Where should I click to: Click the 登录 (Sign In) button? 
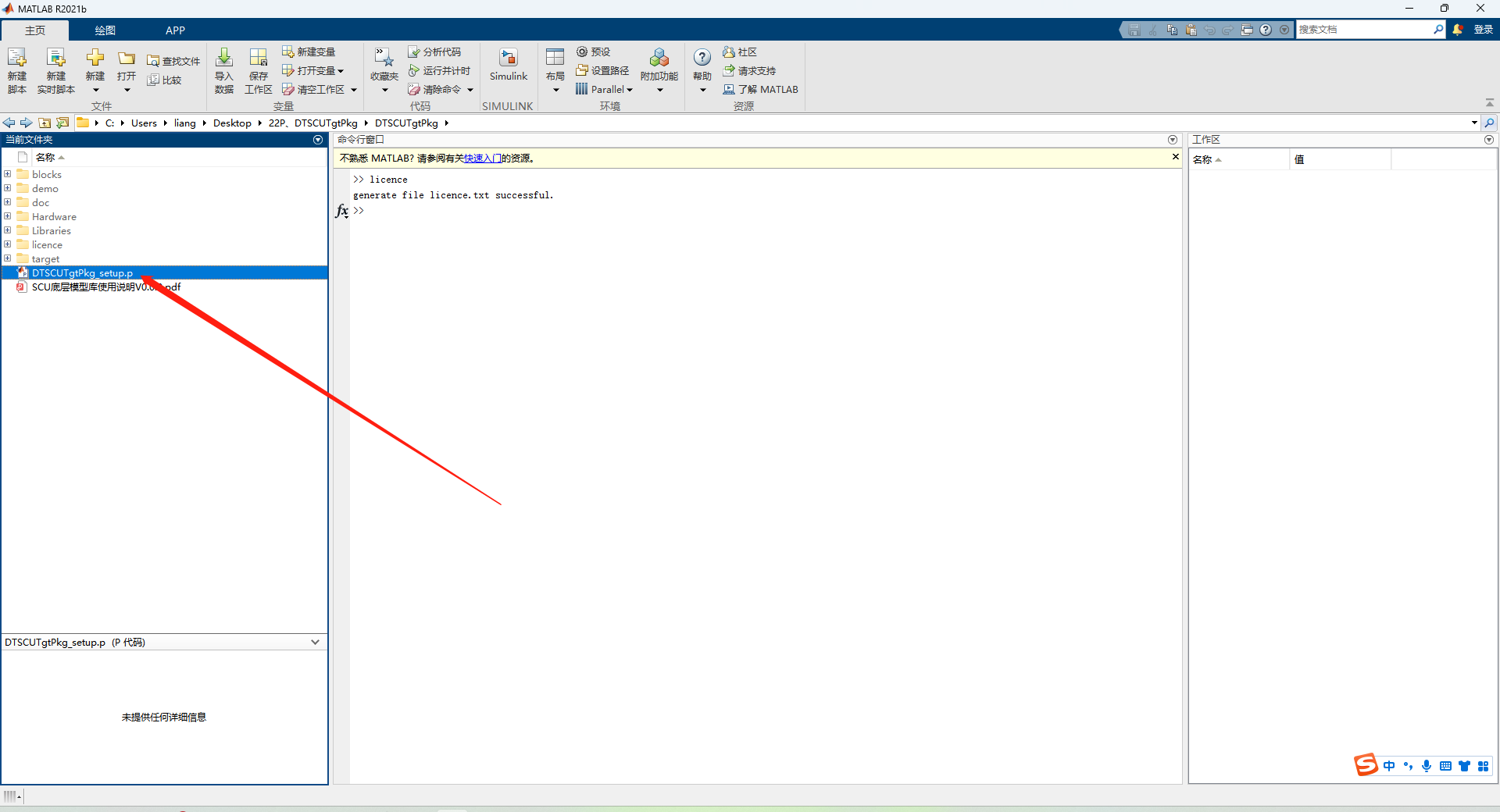(1483, 30)
